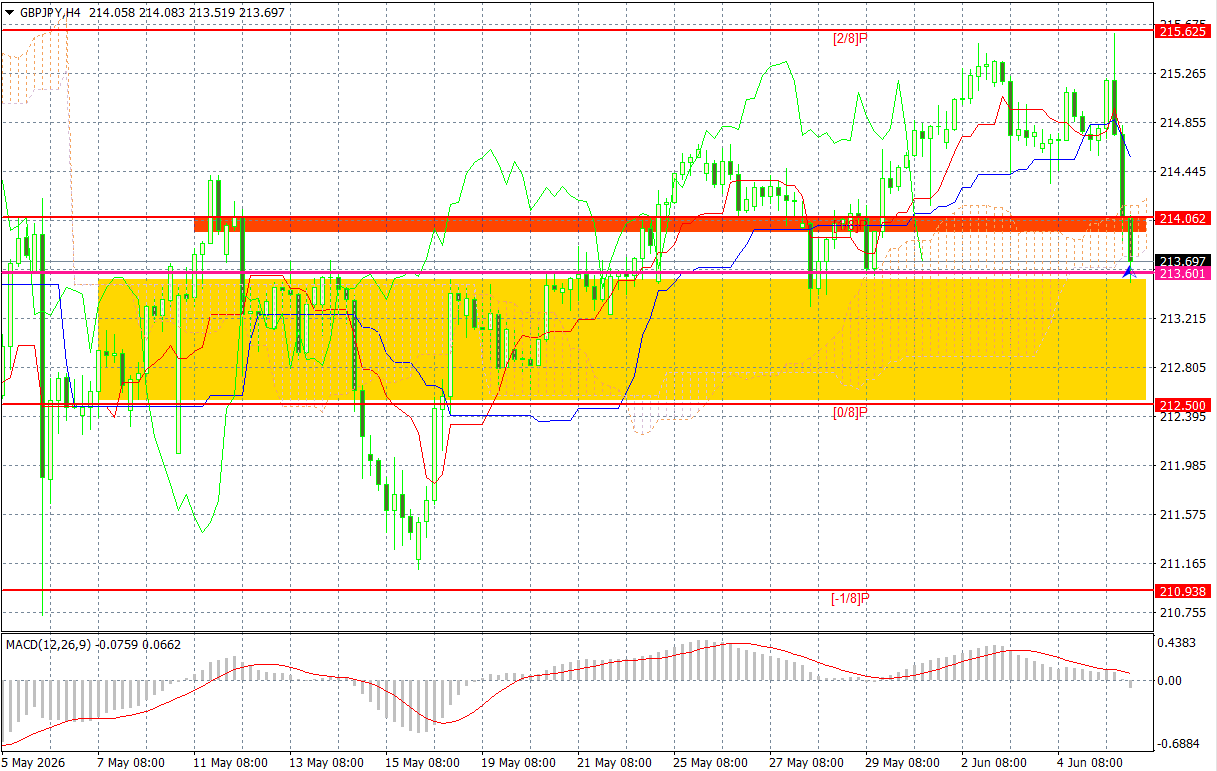Click the 211.575 price axis value
Screen dimensions: 1217x771
(x=1181, y=514)
